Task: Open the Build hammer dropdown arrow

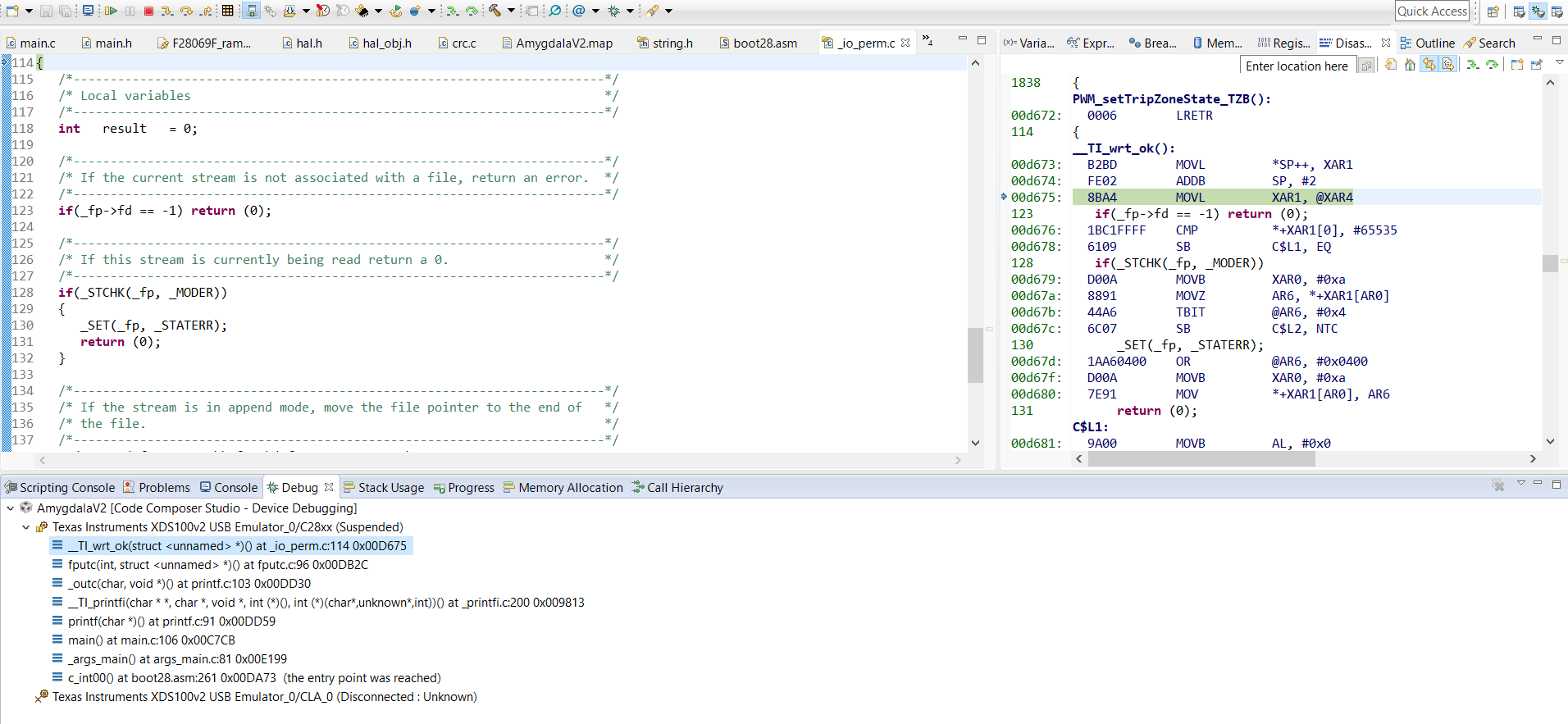Action: [511, 11]
